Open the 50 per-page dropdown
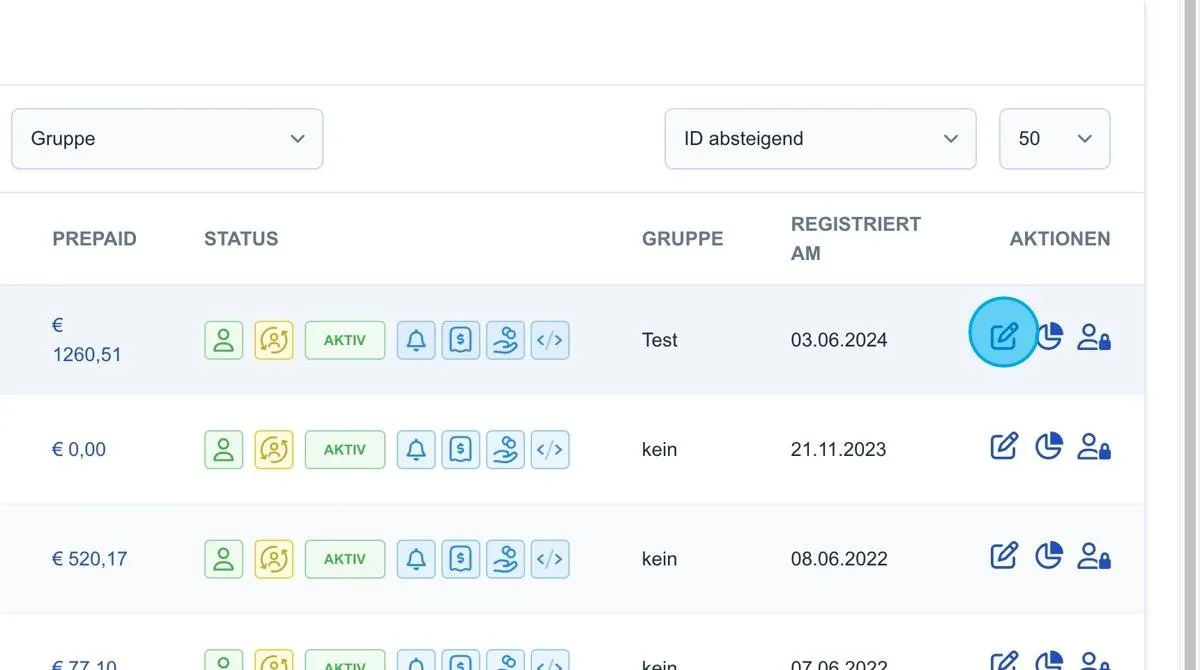The height and width of the screenshot is (670, 1200). [1054, 139]
